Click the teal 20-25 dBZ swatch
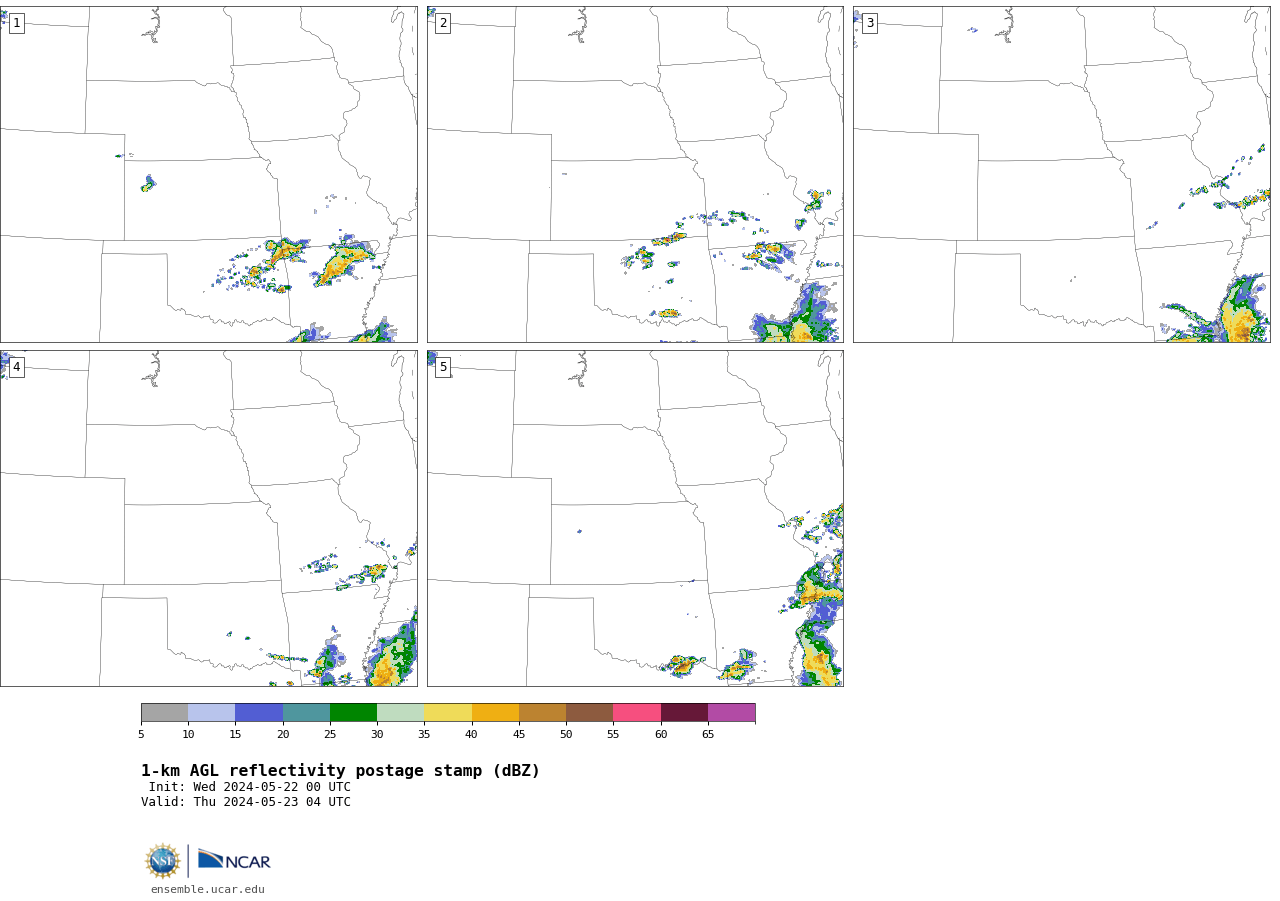The height and width of the screenshot is (901, 1280). tap(306, 712)
